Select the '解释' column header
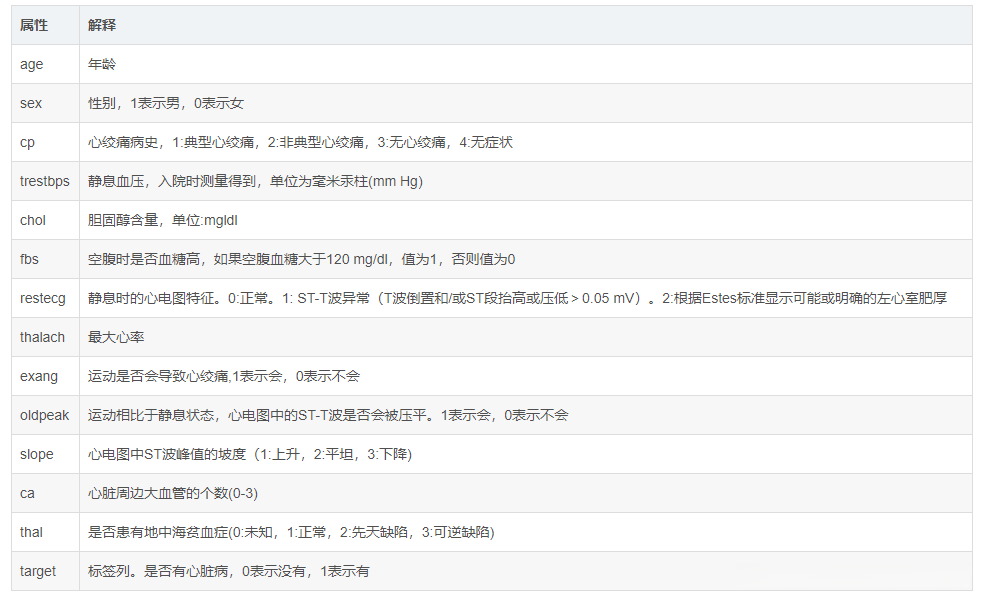Image resolution: width=983 pixels, height=596 pixels. (x=526, y=25)
